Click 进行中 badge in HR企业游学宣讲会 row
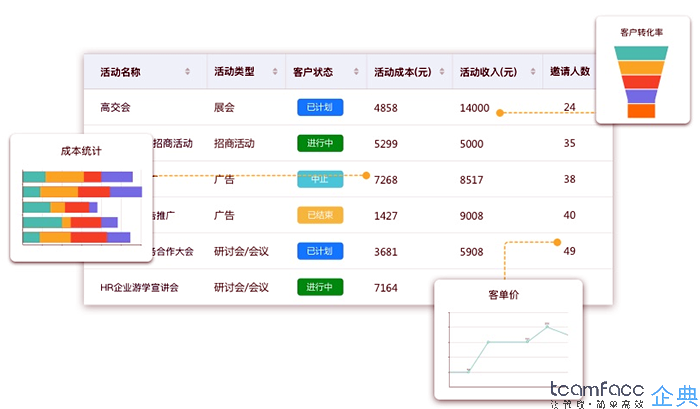700x409 pixels. click(320, 287)
